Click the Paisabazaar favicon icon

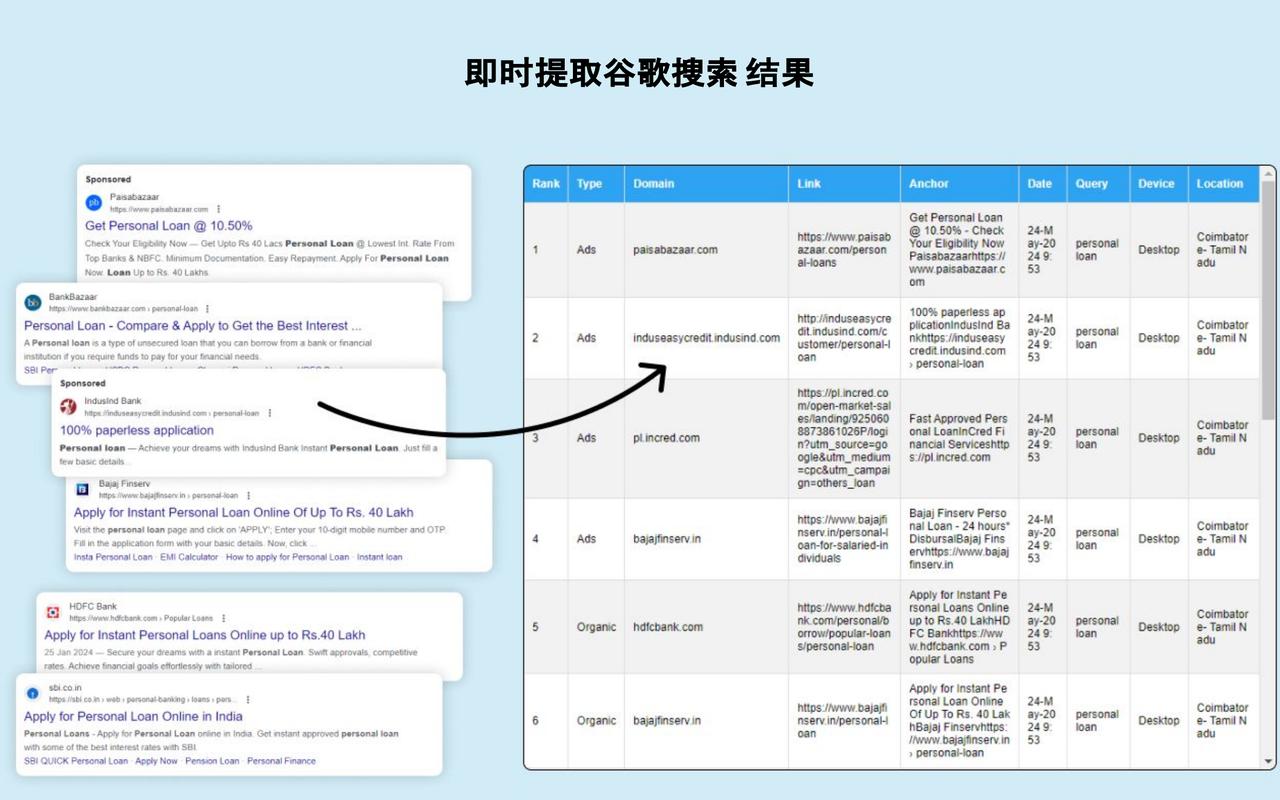[93, 204]
